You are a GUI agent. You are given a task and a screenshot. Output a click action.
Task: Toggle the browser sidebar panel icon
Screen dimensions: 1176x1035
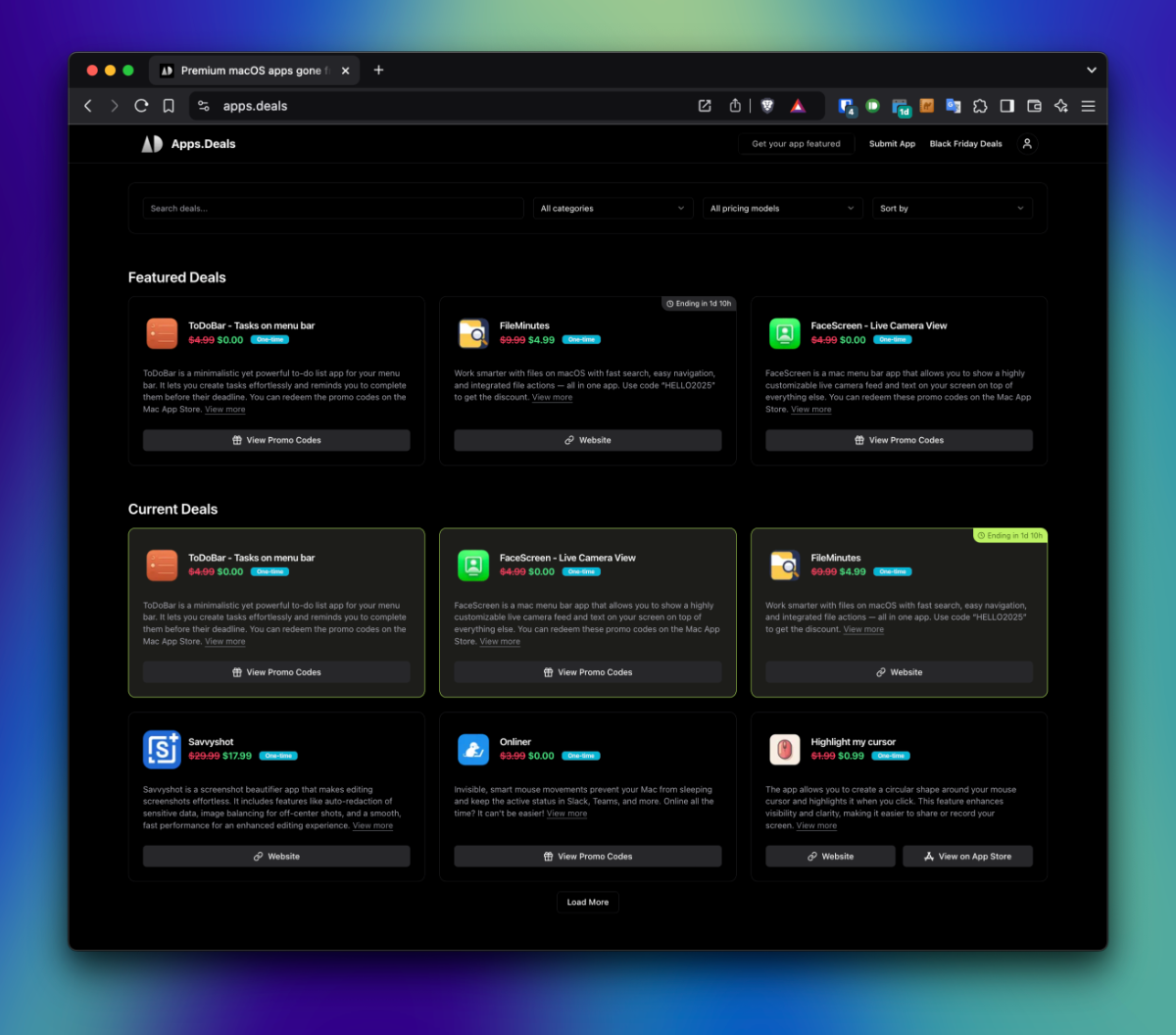coord(1006,106)
